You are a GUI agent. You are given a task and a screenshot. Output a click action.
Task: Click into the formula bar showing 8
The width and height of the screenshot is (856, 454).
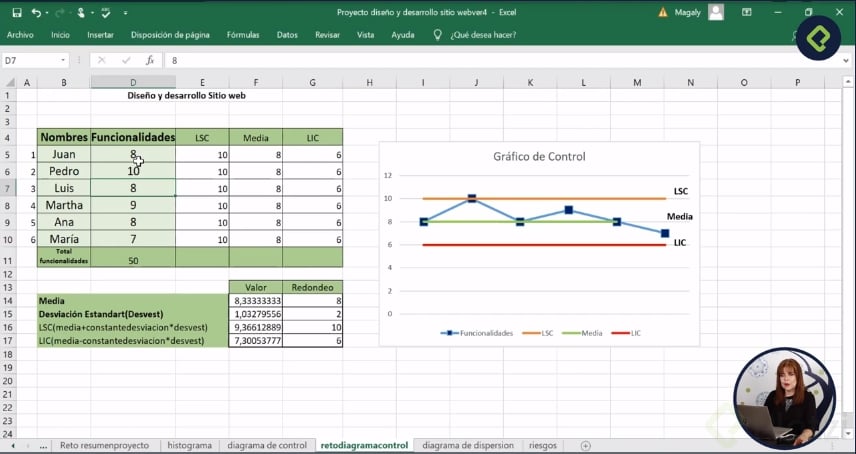(502, 61)
